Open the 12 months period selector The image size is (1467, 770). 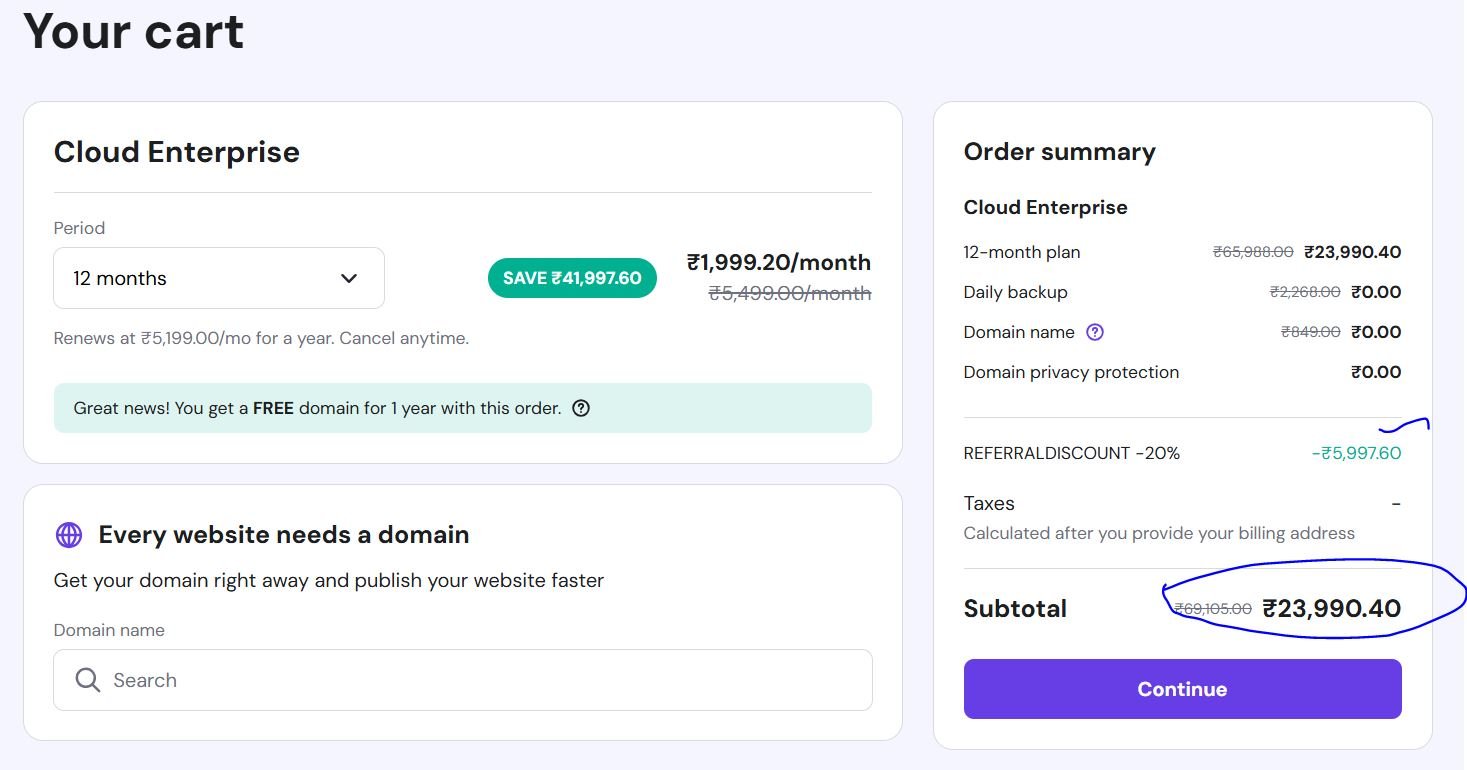click(219, 278)
